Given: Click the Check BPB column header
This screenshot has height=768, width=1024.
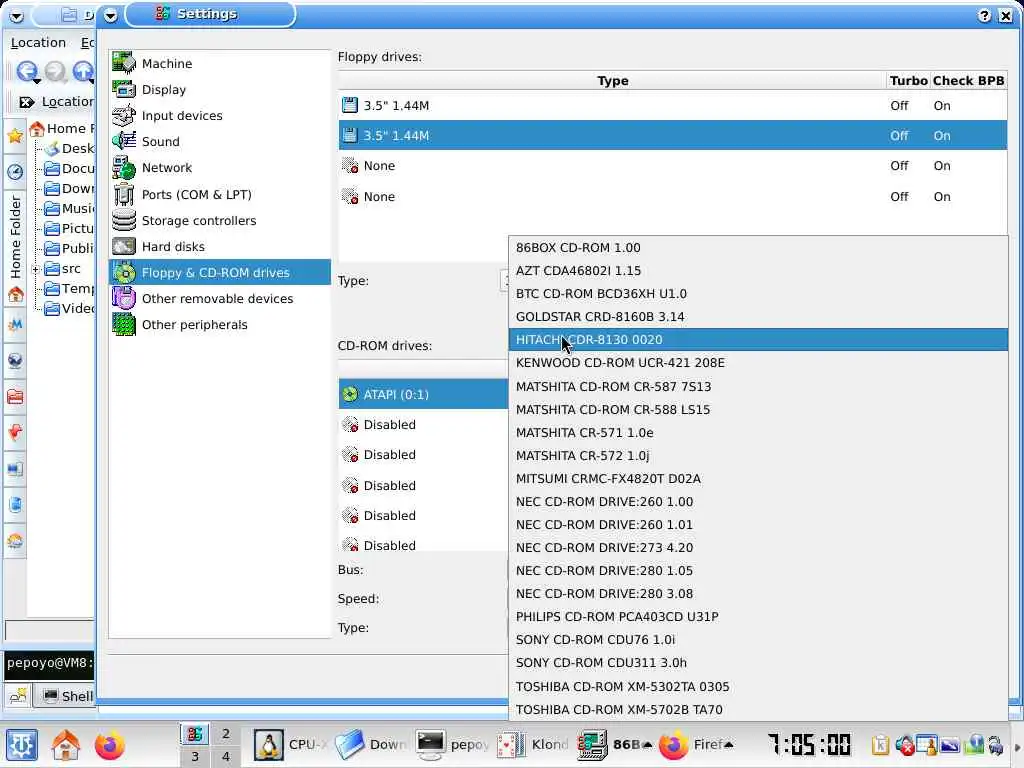Looking at the screenshot, I should [x=968, y=80].
